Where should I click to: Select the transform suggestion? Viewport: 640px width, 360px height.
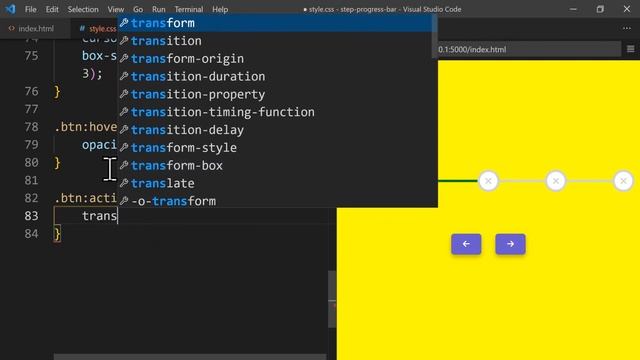(277, 23)
